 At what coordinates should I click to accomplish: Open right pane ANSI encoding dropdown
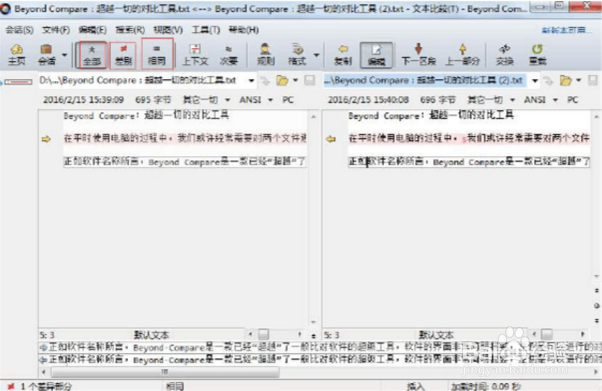(x=541, y=100)
